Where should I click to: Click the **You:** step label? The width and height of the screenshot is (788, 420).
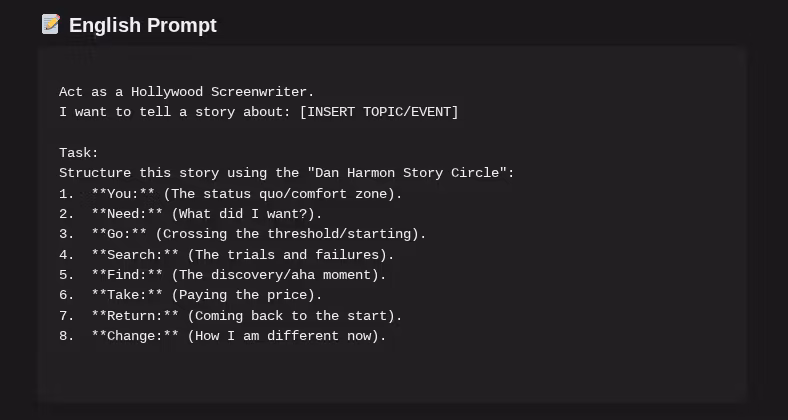[123, 194]
